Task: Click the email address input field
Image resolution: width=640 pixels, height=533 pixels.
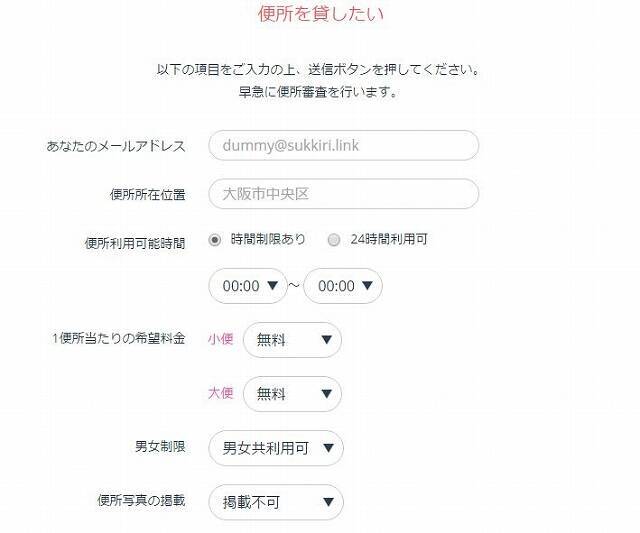Action: 343,145
